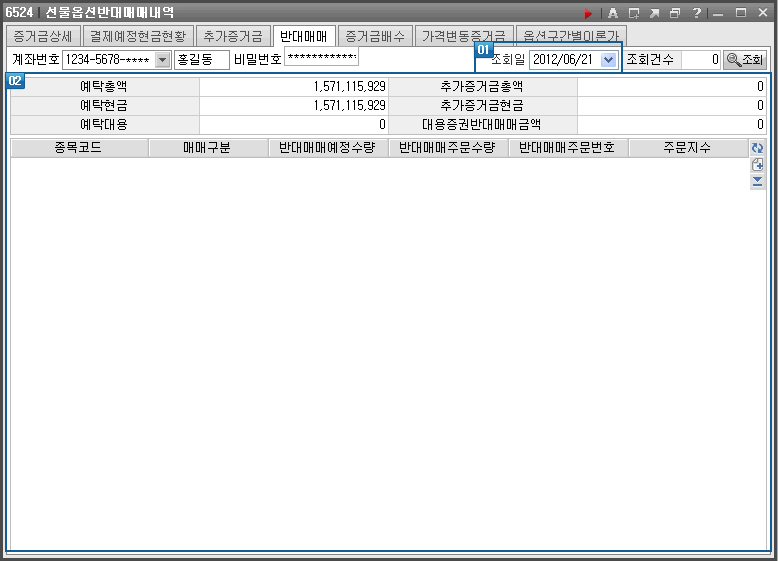Click the page-plus icon beside the grid
This screenshot has width=778, height=561.
tap(757, 164)
